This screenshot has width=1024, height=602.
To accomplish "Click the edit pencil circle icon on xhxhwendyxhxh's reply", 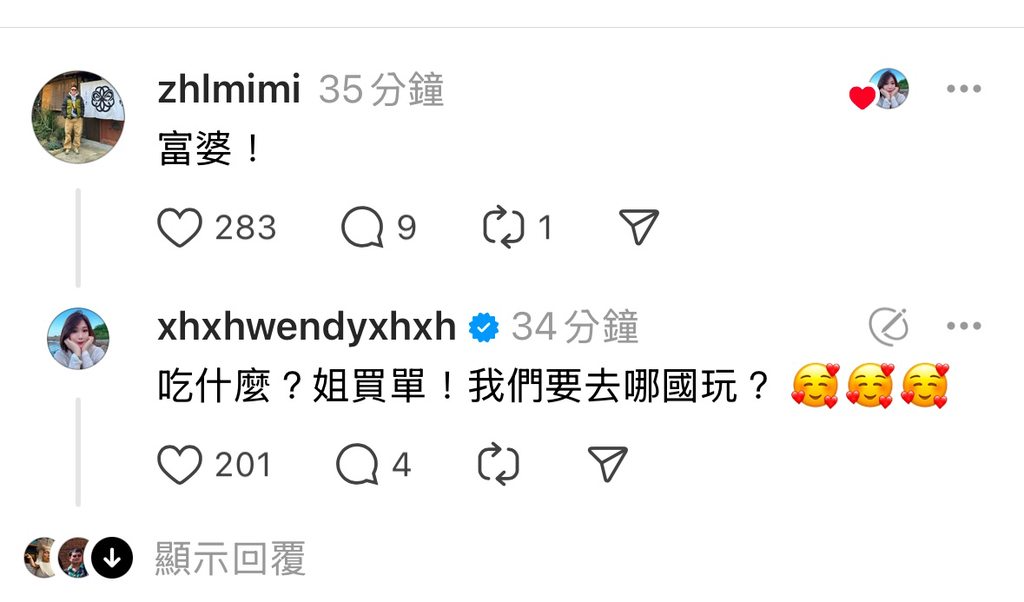I will [x=889, y=326].
